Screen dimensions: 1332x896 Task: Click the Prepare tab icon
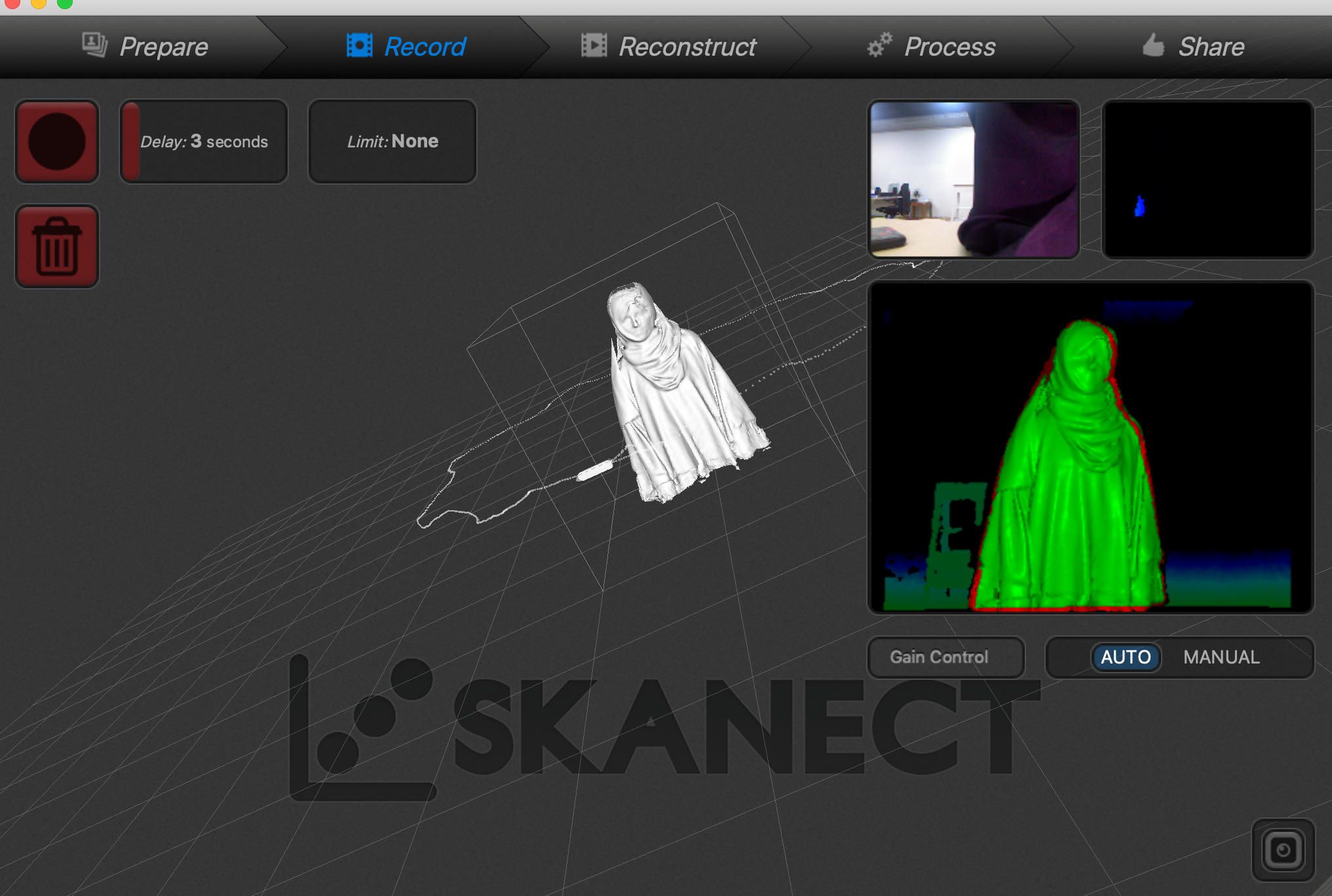click(x=94, y=45)
